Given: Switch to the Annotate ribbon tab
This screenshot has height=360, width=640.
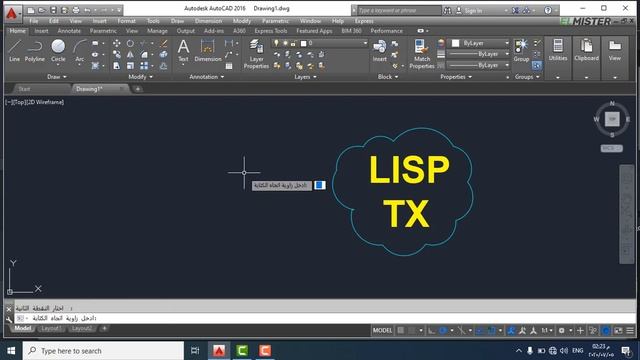Looking at the screenshot, I should (69, 31).
